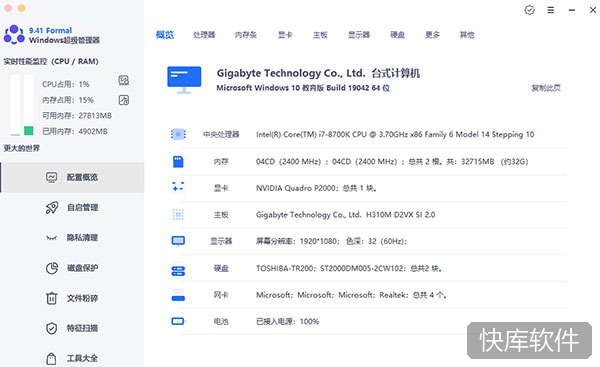
Task: Click the 04CD (2400 MHz) memory details
Action: click(392, 161)
